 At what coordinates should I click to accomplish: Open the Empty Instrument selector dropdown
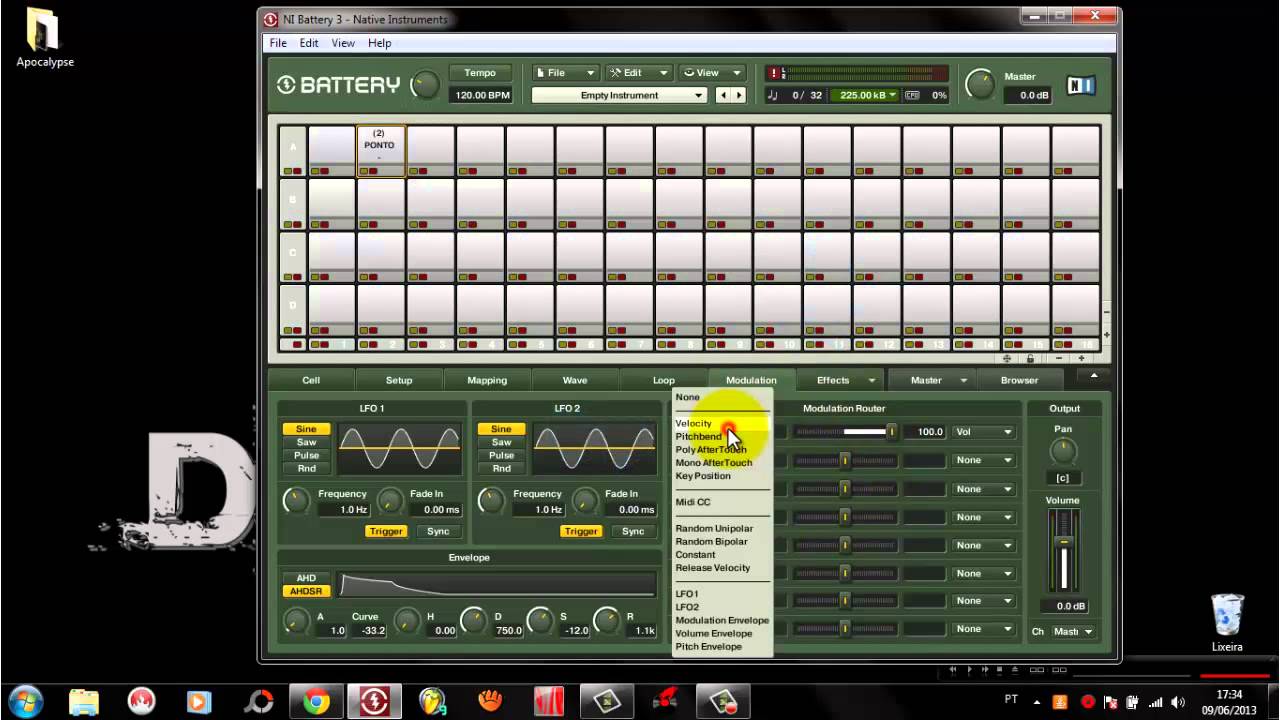(x=620, y=95)
